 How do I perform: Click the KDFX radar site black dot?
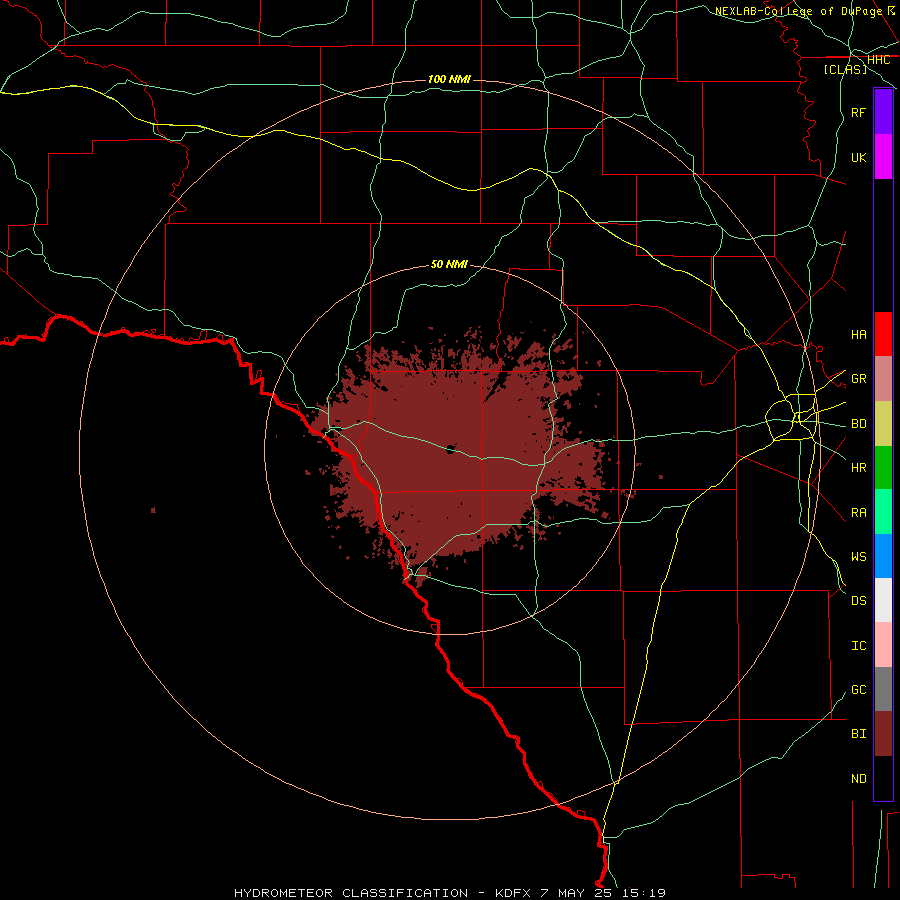point(451,449)
